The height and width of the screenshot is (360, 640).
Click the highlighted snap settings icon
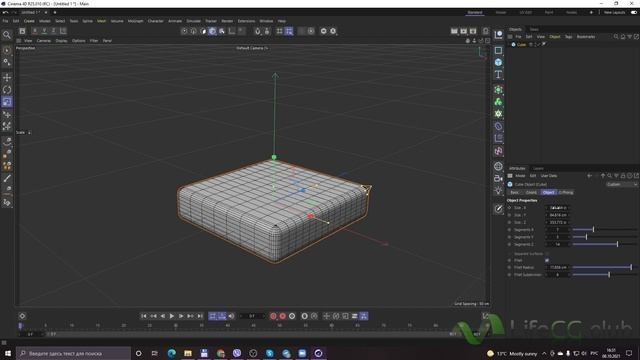coord(289,31)
